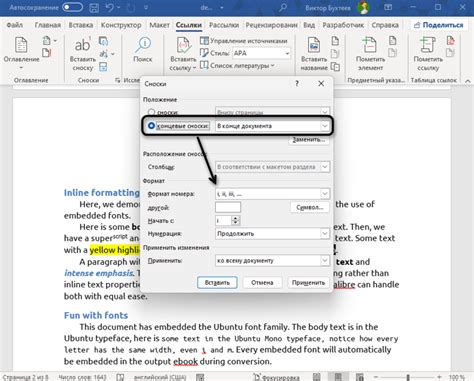474x381 pixels.
Task: Toggle the Автосохранение switch
Action: 72,7
